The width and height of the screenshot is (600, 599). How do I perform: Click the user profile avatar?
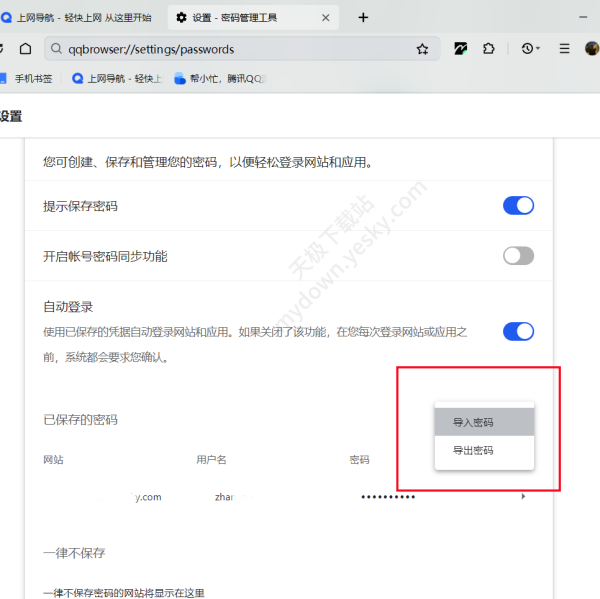tap(592, 49)
